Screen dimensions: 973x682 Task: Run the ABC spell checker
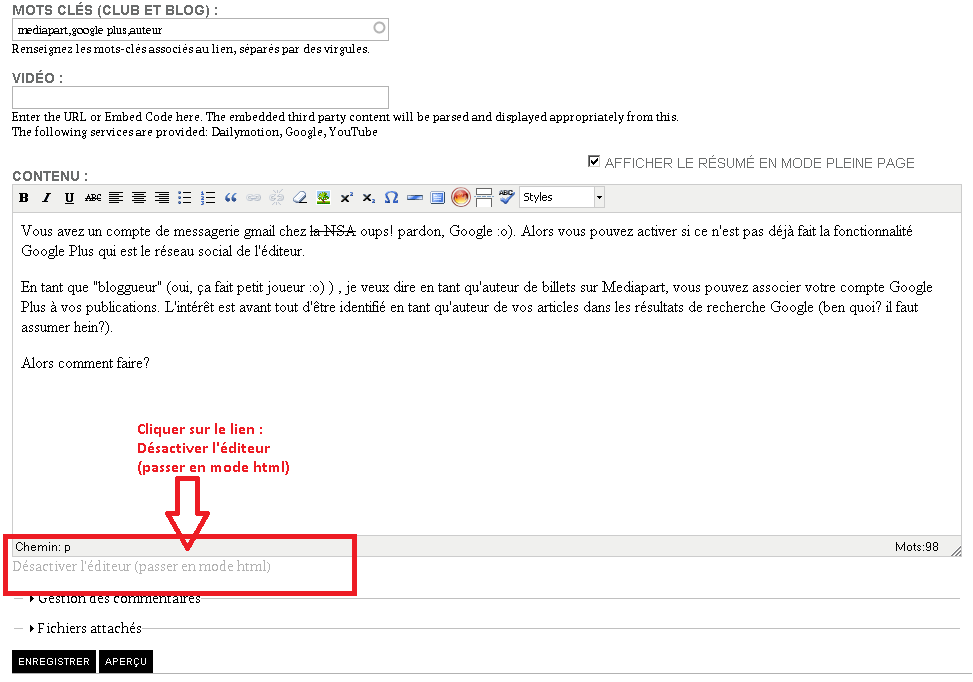pos(506,197)
